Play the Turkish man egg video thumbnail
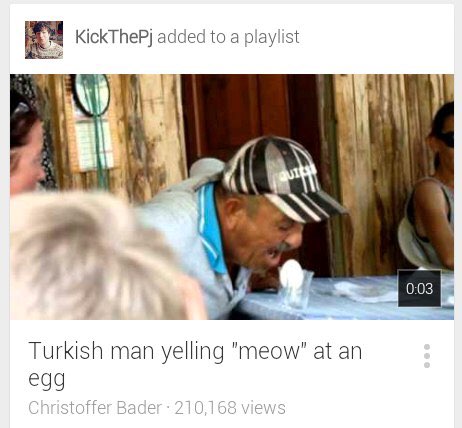462x428 pixels. [x=232, y=197]
